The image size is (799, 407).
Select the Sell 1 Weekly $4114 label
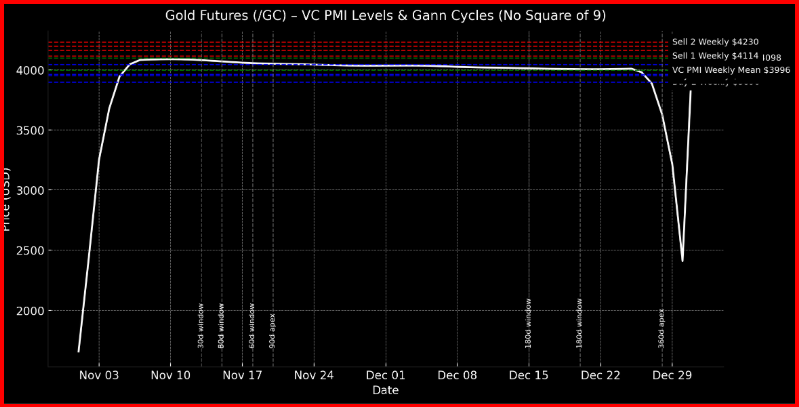715,56
